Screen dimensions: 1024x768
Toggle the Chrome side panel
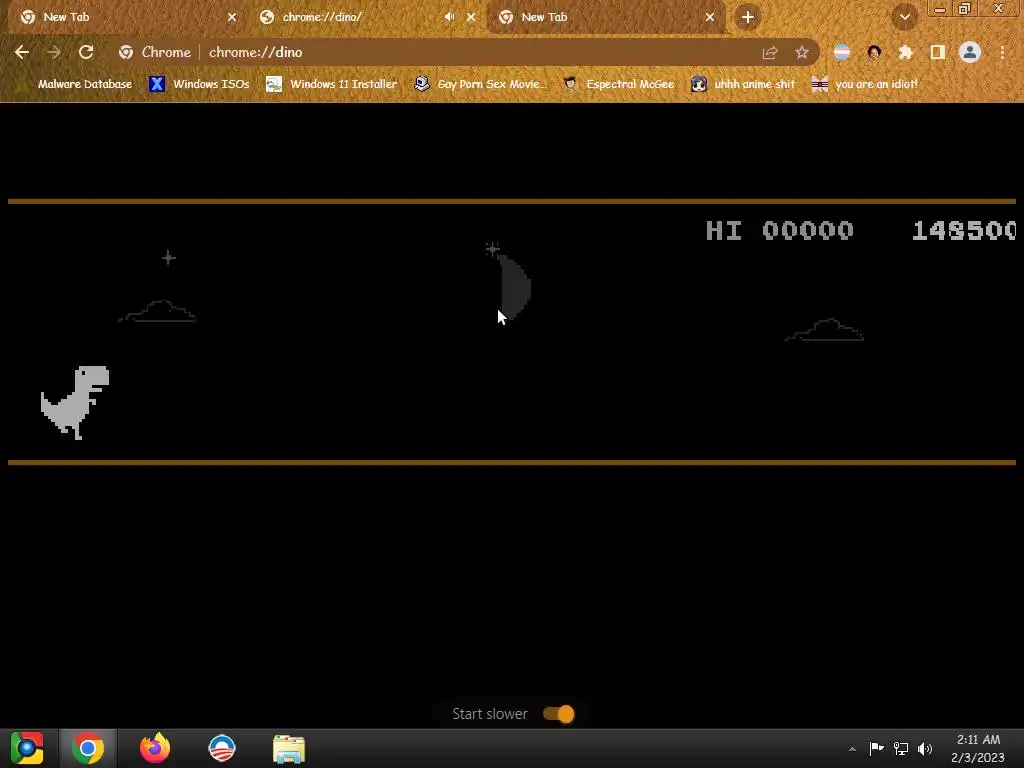click(938, 52)
